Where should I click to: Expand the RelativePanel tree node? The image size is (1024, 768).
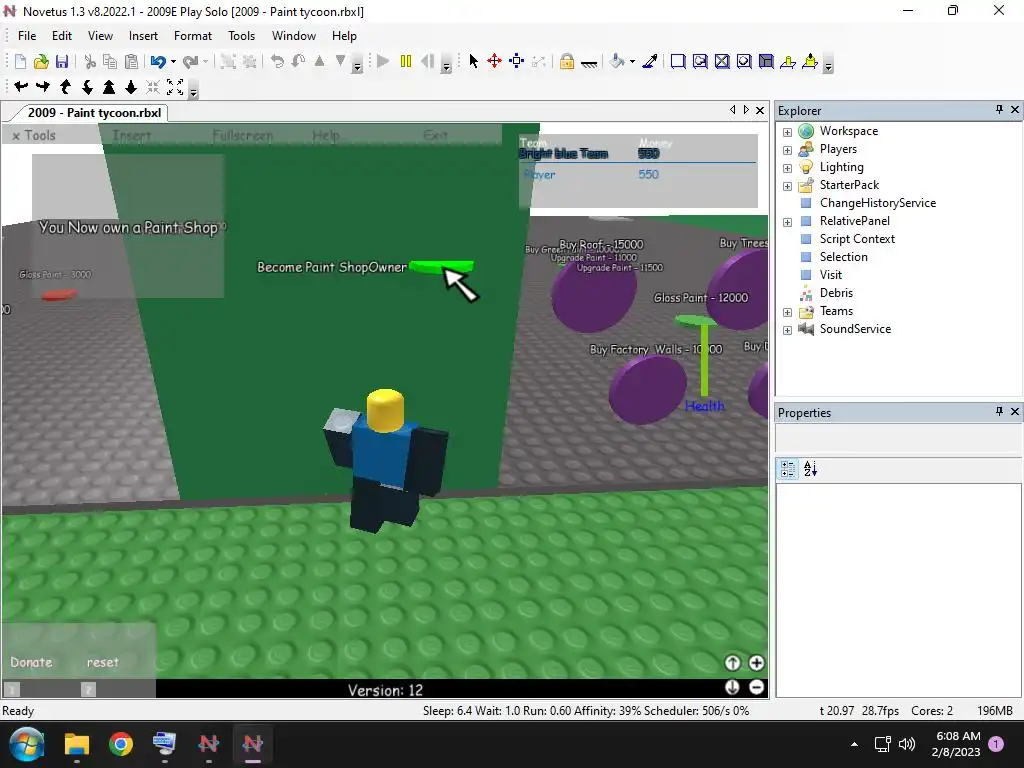point(788,222)
